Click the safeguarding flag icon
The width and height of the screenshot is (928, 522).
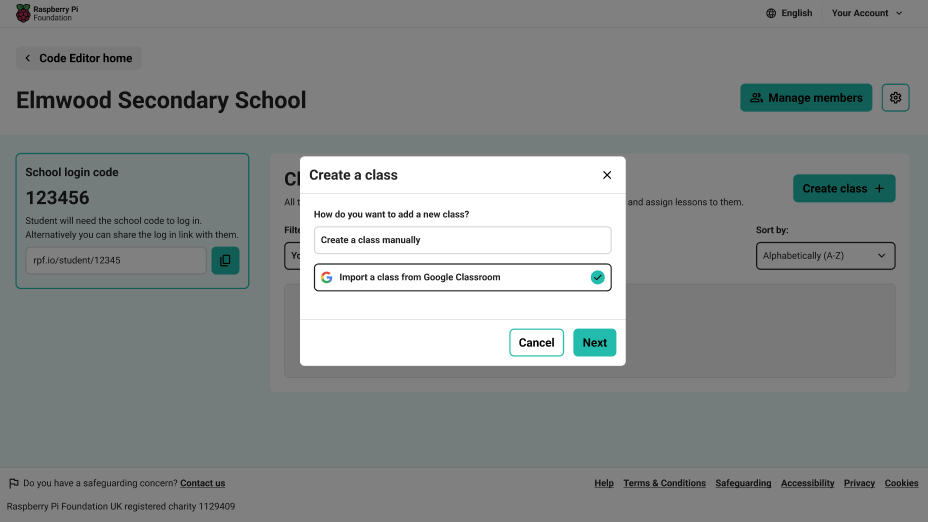point(14,483)
